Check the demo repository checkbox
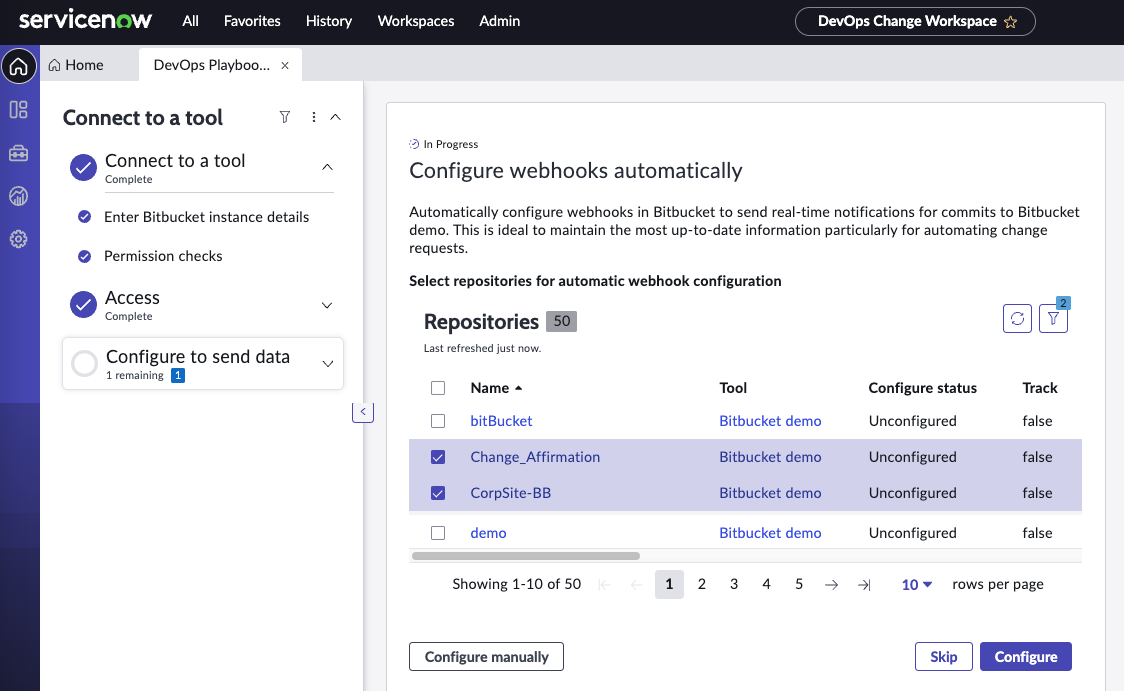Viewport: 1124px width, 691px height. click(x=438, y=533)
